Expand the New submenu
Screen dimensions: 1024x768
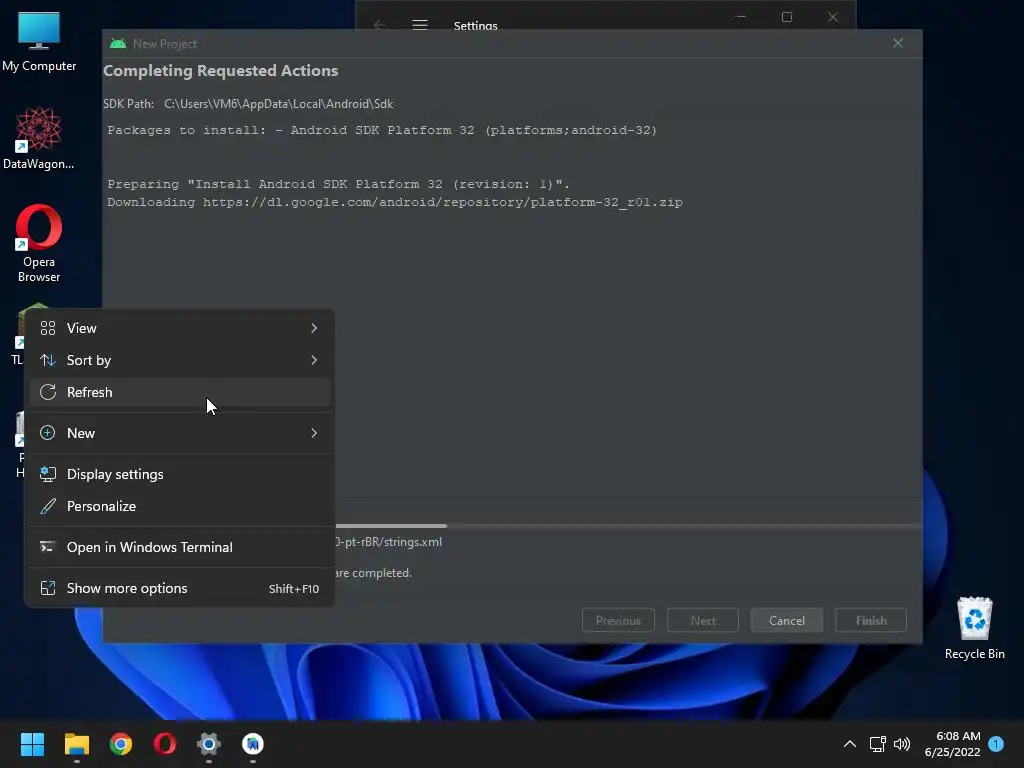point(180,433)
